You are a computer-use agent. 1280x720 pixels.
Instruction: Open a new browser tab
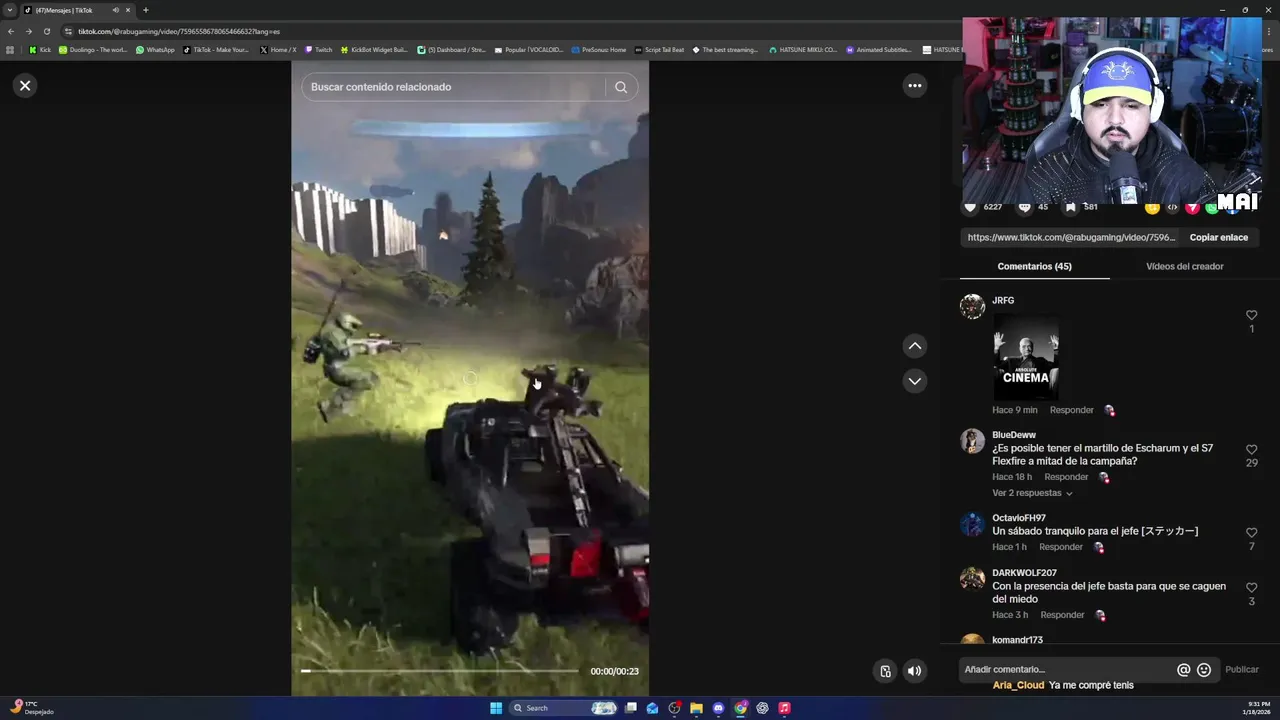pyautogui.click(x=145, y=10)
